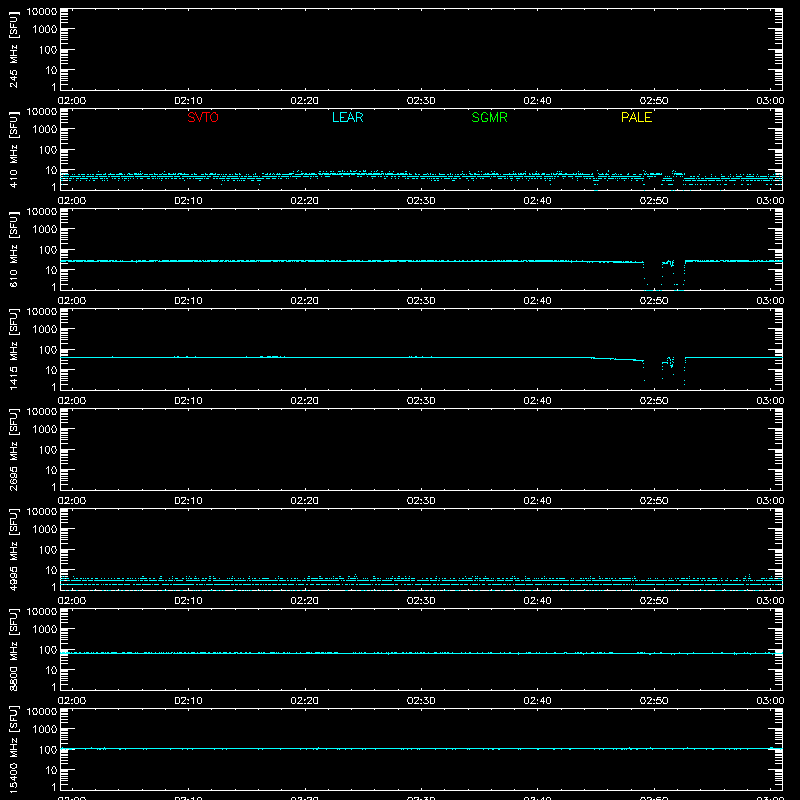This screenshot has width=800, height=800.
Task: Click the 1000 tick of 4995 MHz panel
Action: [45, 530]
